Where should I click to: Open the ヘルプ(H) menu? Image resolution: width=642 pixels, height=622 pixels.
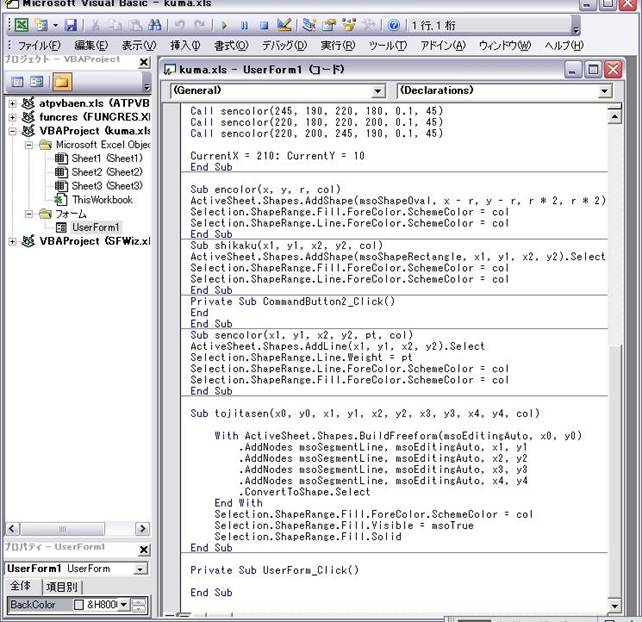click(564, 45)
